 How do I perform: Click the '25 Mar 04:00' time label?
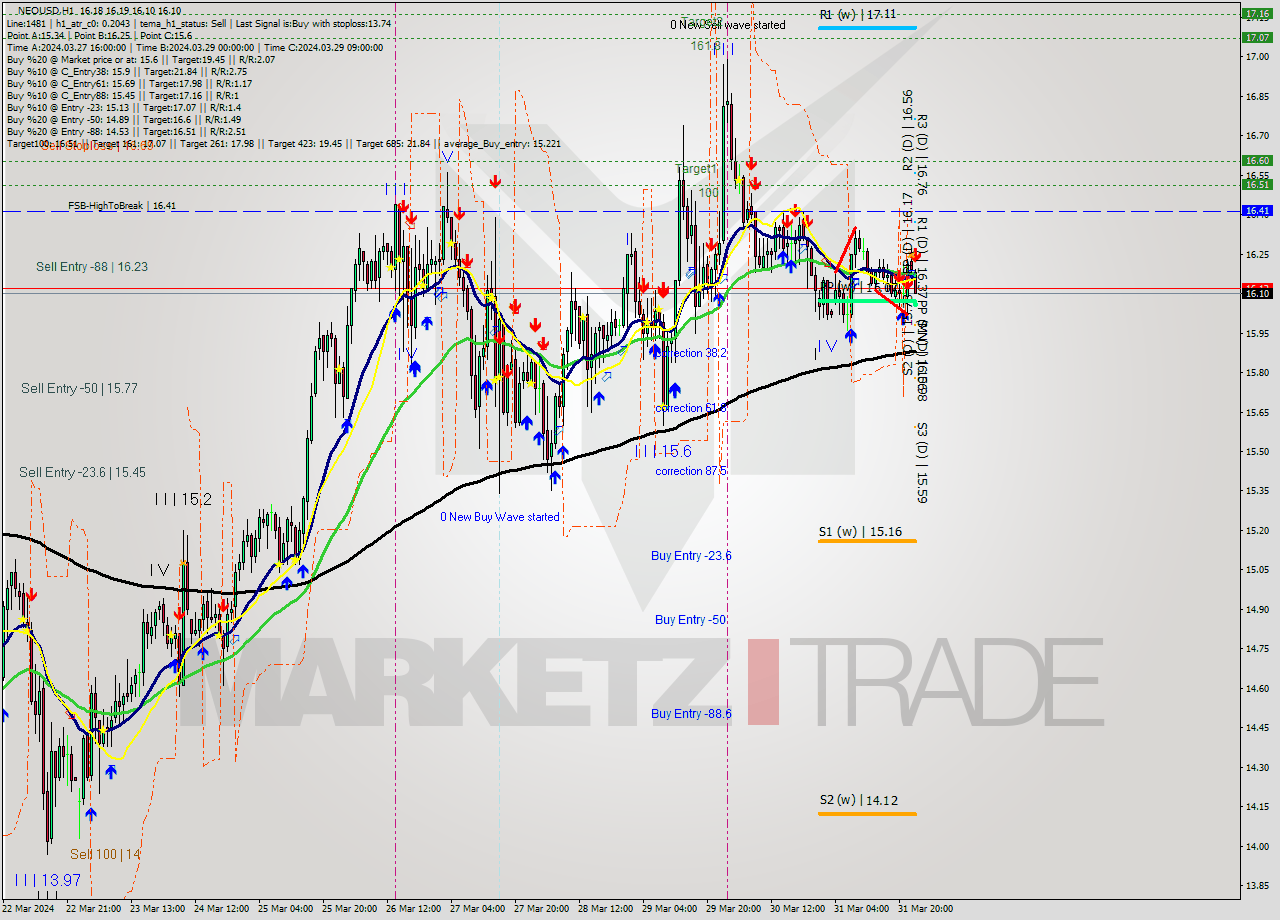(x=285, y=909)
